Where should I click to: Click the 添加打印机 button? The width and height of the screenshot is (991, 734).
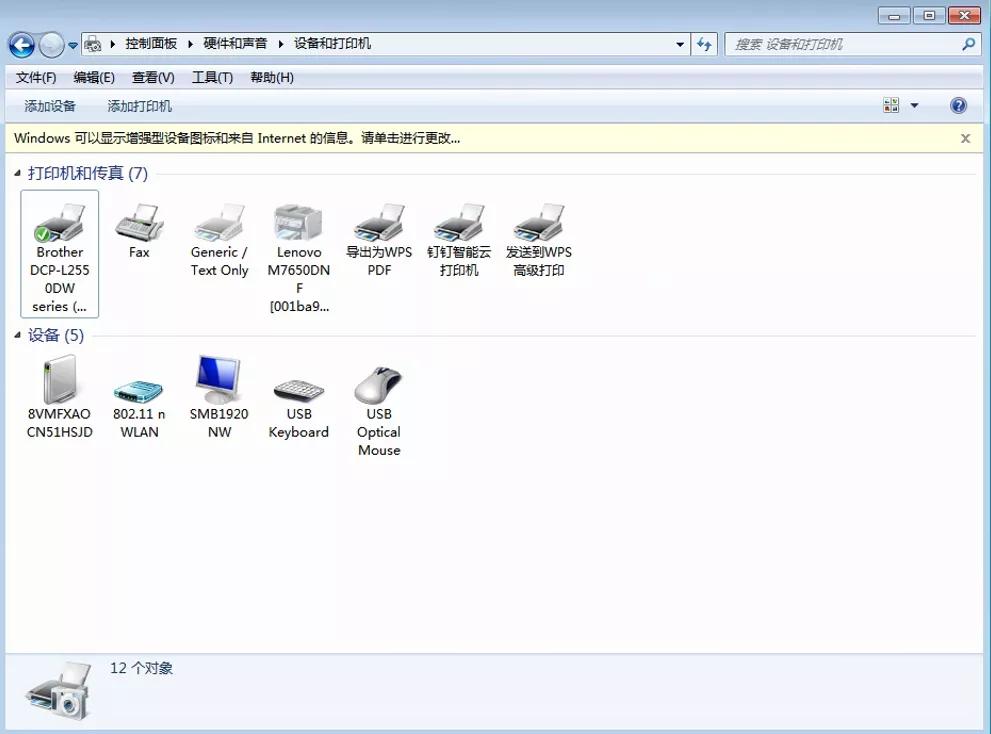[139, 106]
